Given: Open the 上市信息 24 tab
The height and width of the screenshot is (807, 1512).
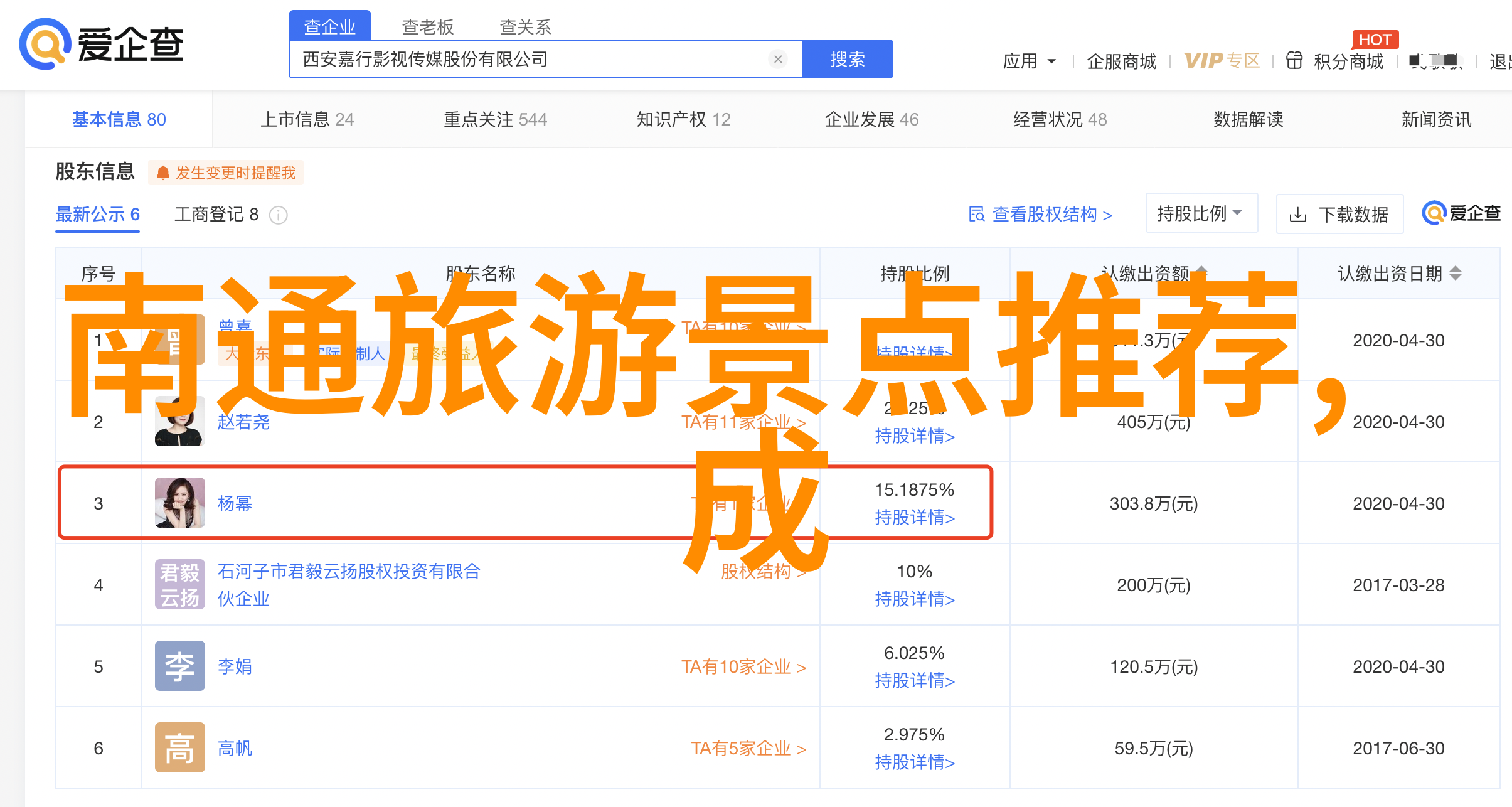Looking at the screenshot, I should click(x=307, y=119).
